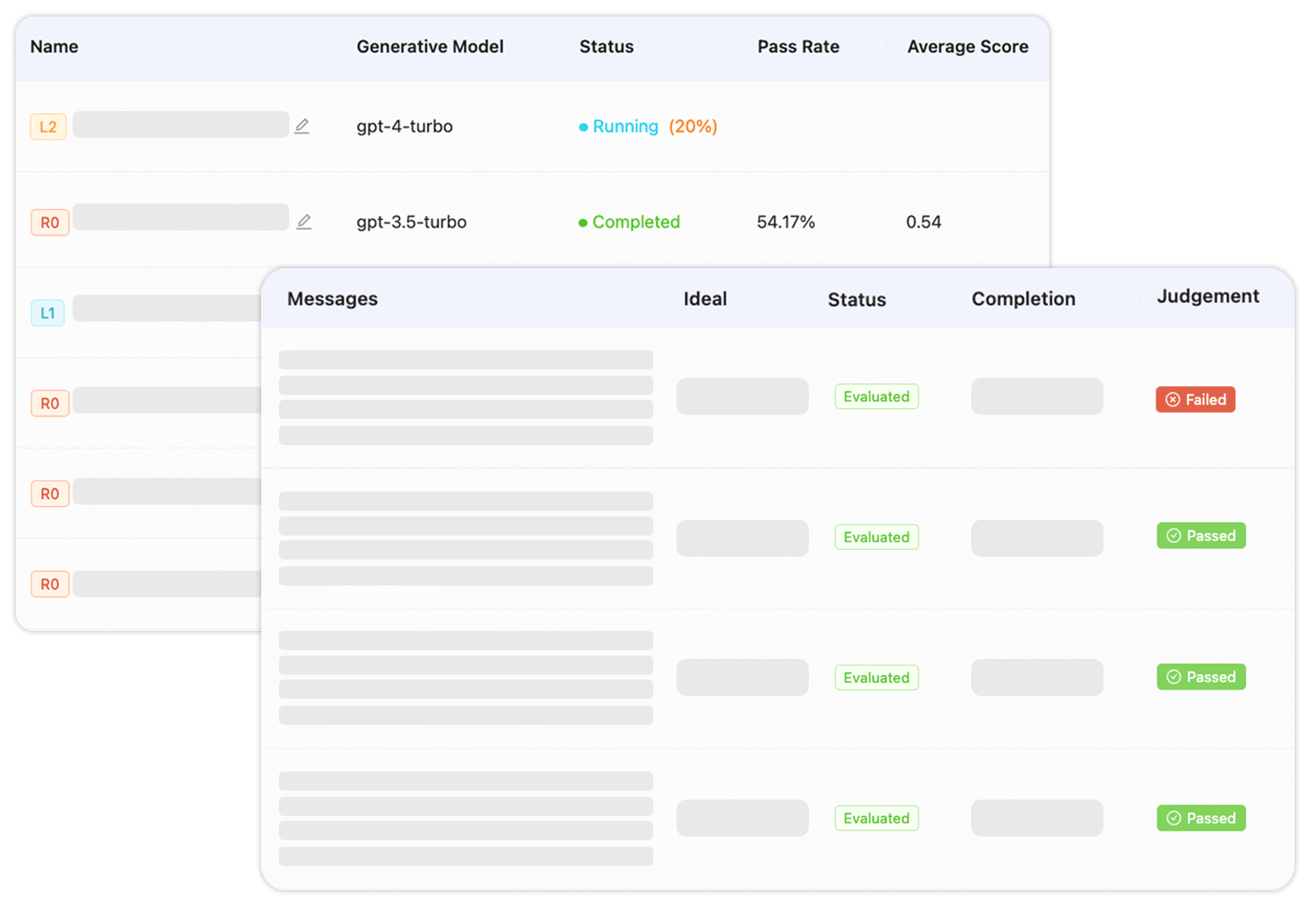Sort by the Judgement column header
The image size is (1316, 912).
1208,296
